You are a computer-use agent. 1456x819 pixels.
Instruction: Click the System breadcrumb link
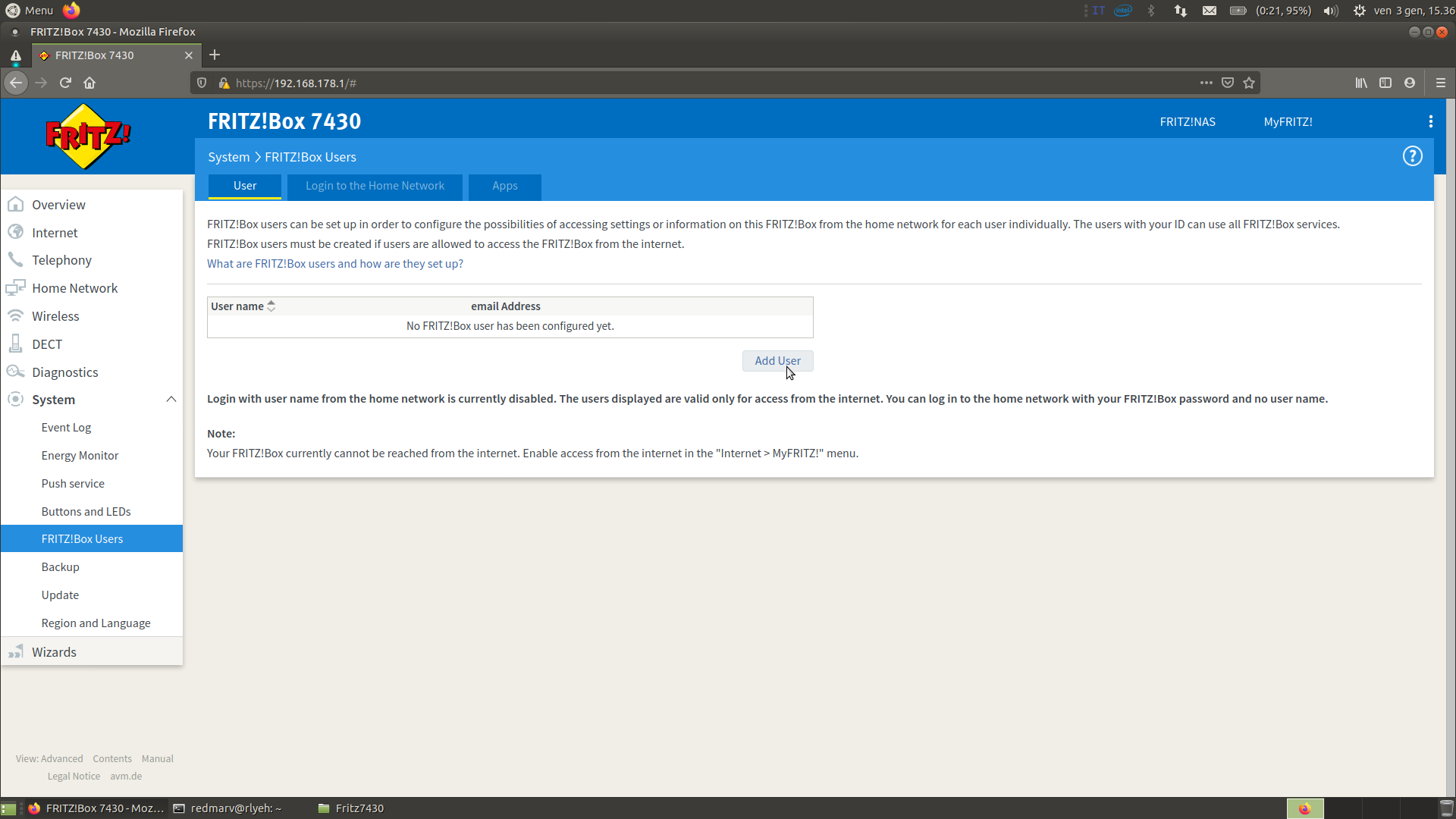point(228,157)
